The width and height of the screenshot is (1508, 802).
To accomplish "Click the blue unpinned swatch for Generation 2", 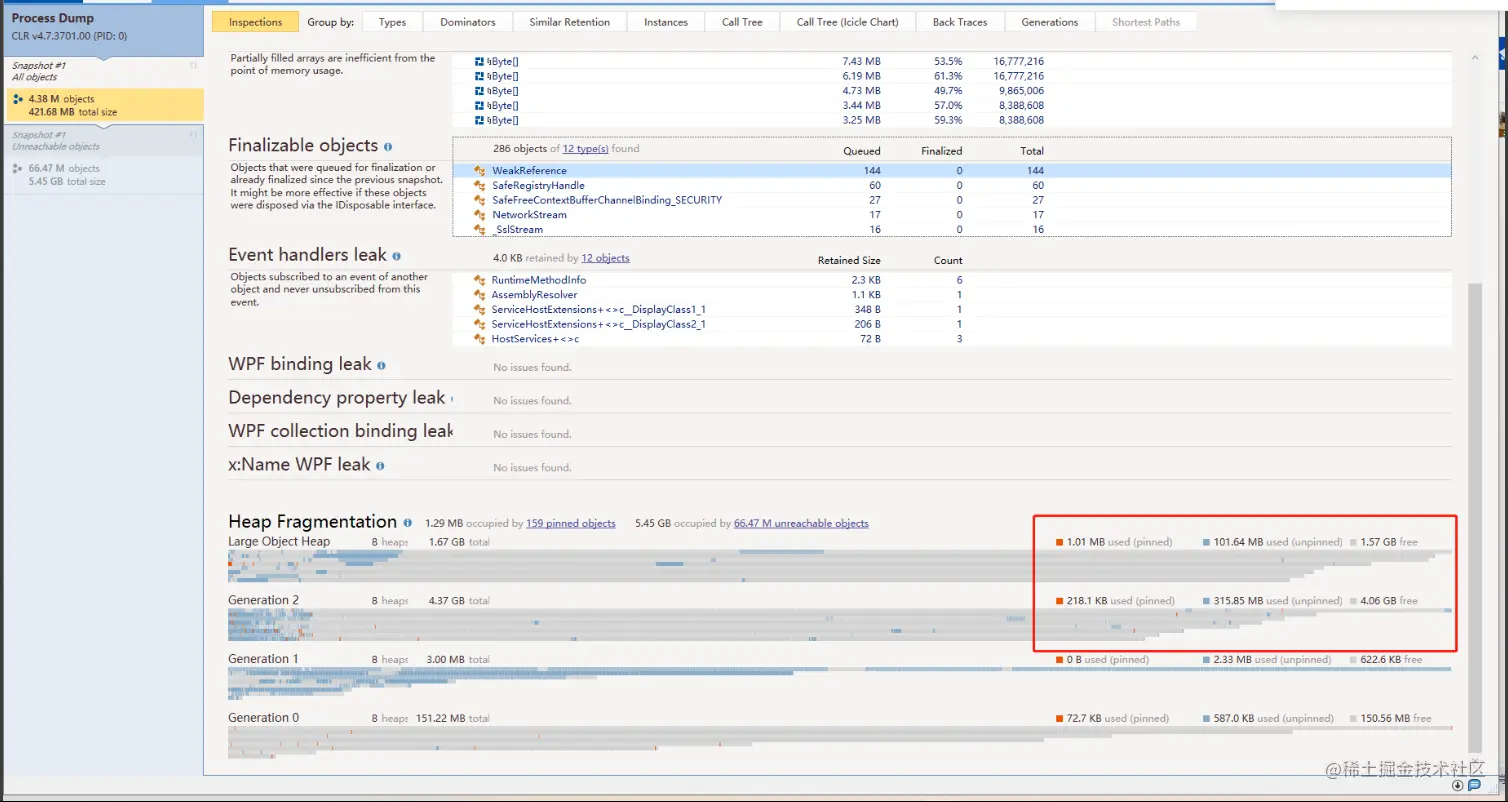I will (1207, 601).
